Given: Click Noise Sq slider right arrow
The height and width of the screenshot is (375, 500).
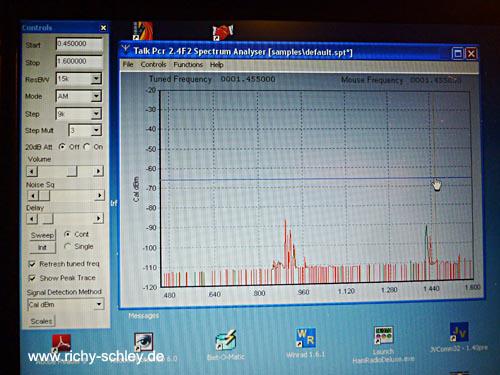Looking at the screenshot, I should click(x=99, y=195).
